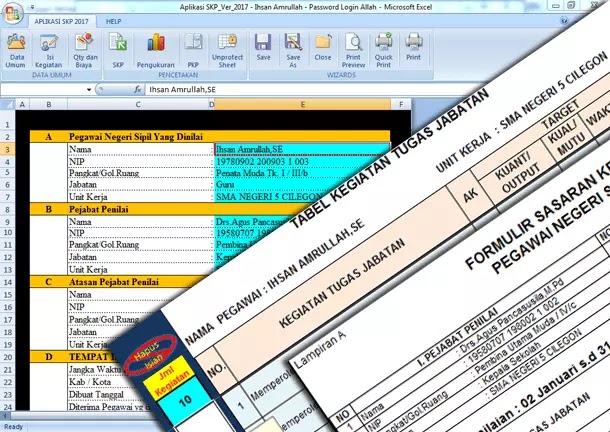Viewport: 610px width, 432px height.
Task: Select the Nama cell Ihsan Amrullah,SE
Action: point(302,149)
